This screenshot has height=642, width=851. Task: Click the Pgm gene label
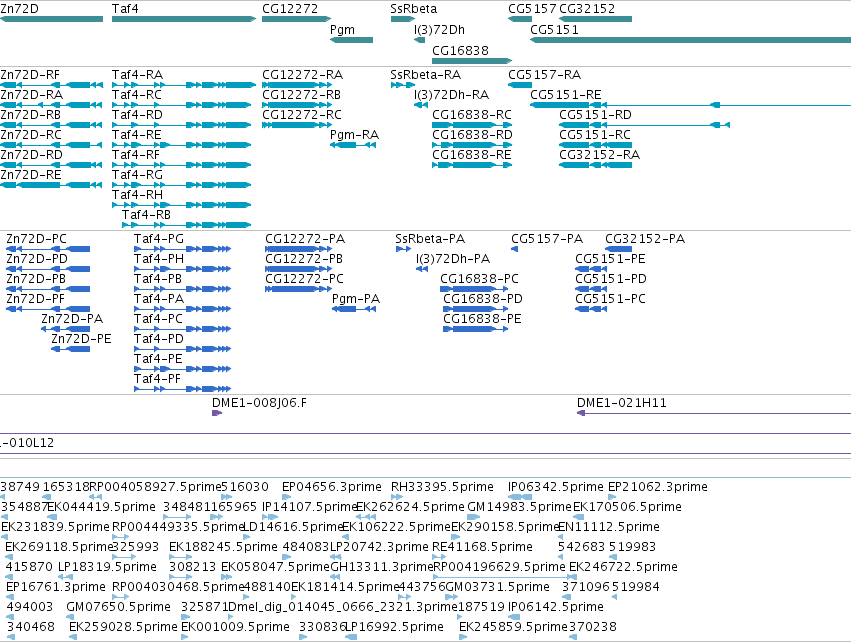pos(342,30)
